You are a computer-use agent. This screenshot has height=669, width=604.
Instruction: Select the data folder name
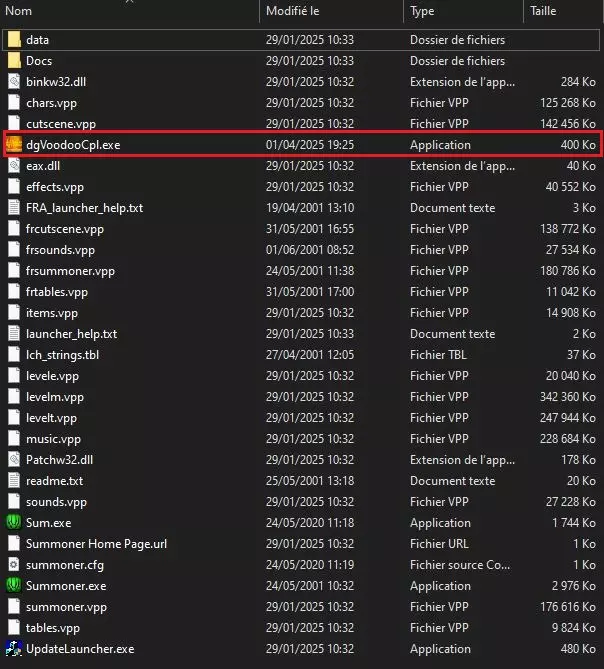click(x=37, y=40)
